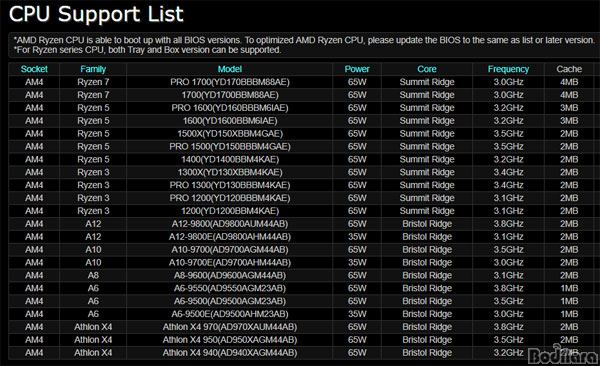Select model A10-9700(AD9700AGM44AB)
600x366 pixels.
[230, 250]
